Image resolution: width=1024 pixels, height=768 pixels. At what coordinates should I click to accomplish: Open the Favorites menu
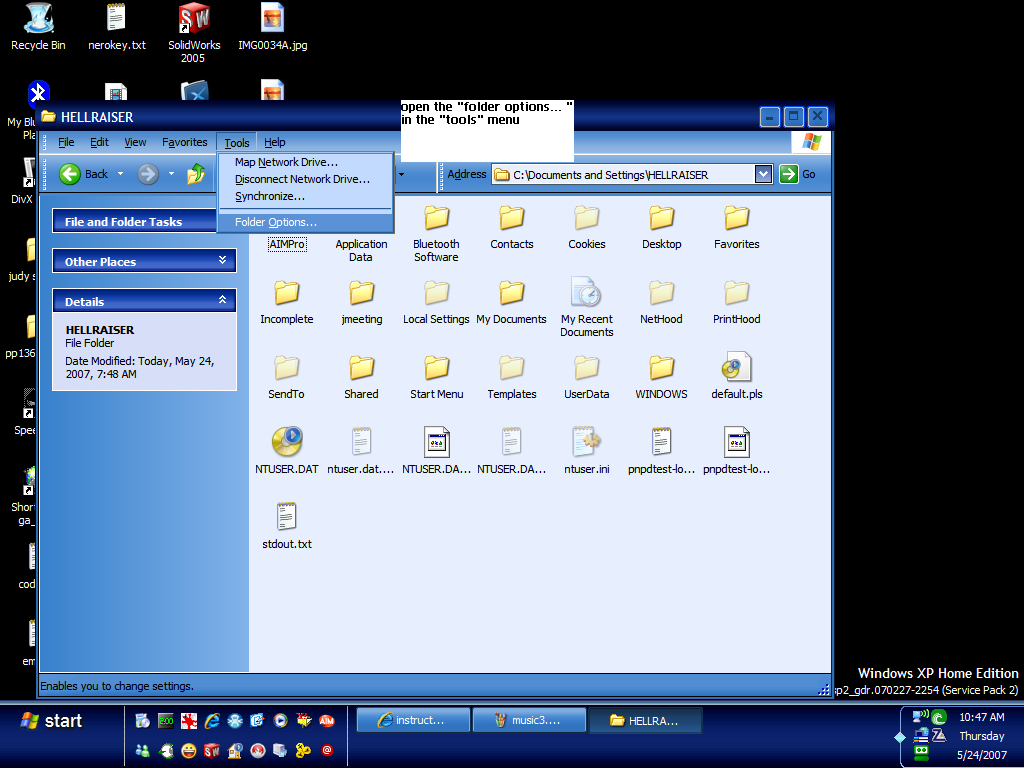click(184, 141)
